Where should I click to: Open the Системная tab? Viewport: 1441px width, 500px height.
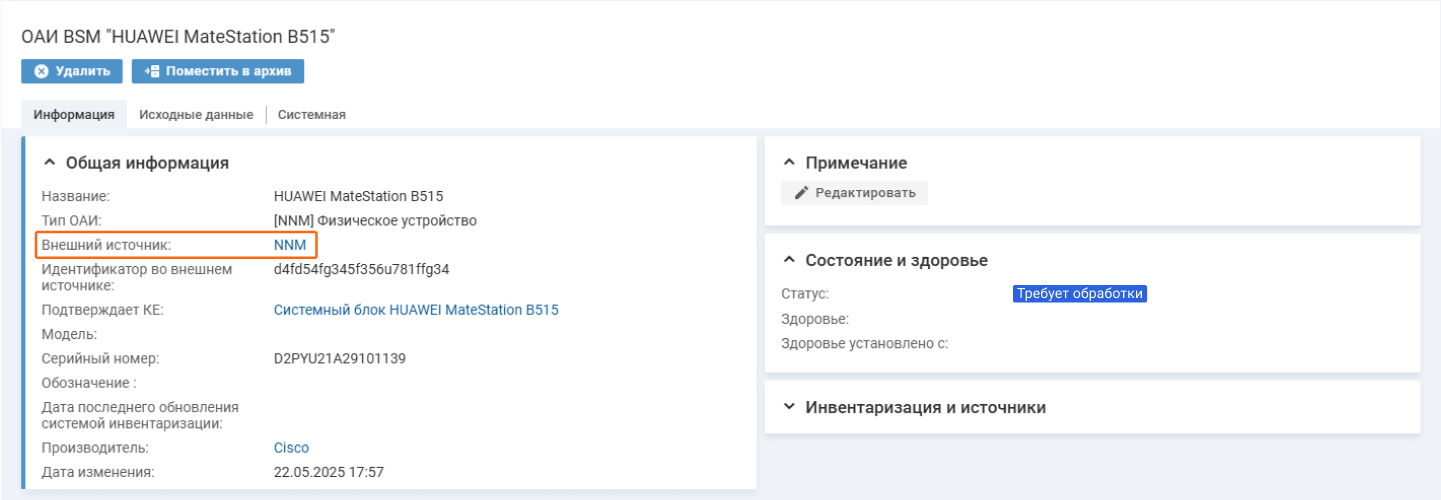click(312, 114)
